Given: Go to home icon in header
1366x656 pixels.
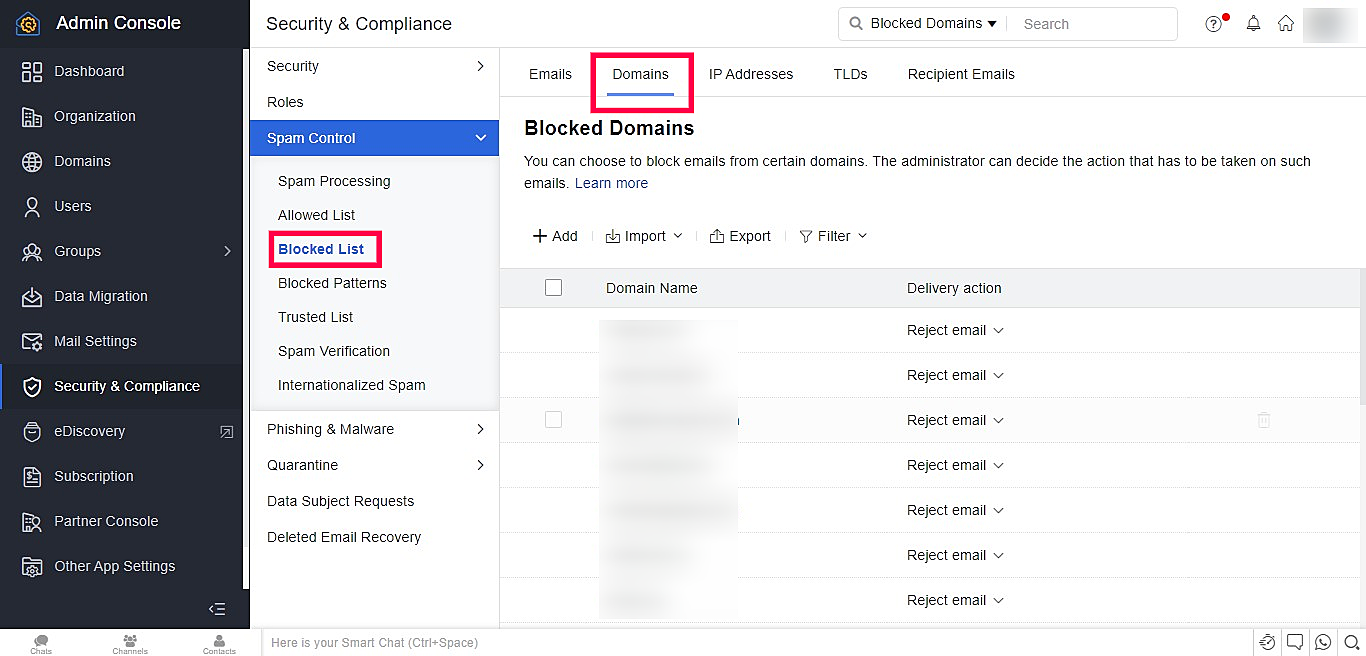Looking at the screenshot, I should pyautogui.click(x=1286, y=24).
